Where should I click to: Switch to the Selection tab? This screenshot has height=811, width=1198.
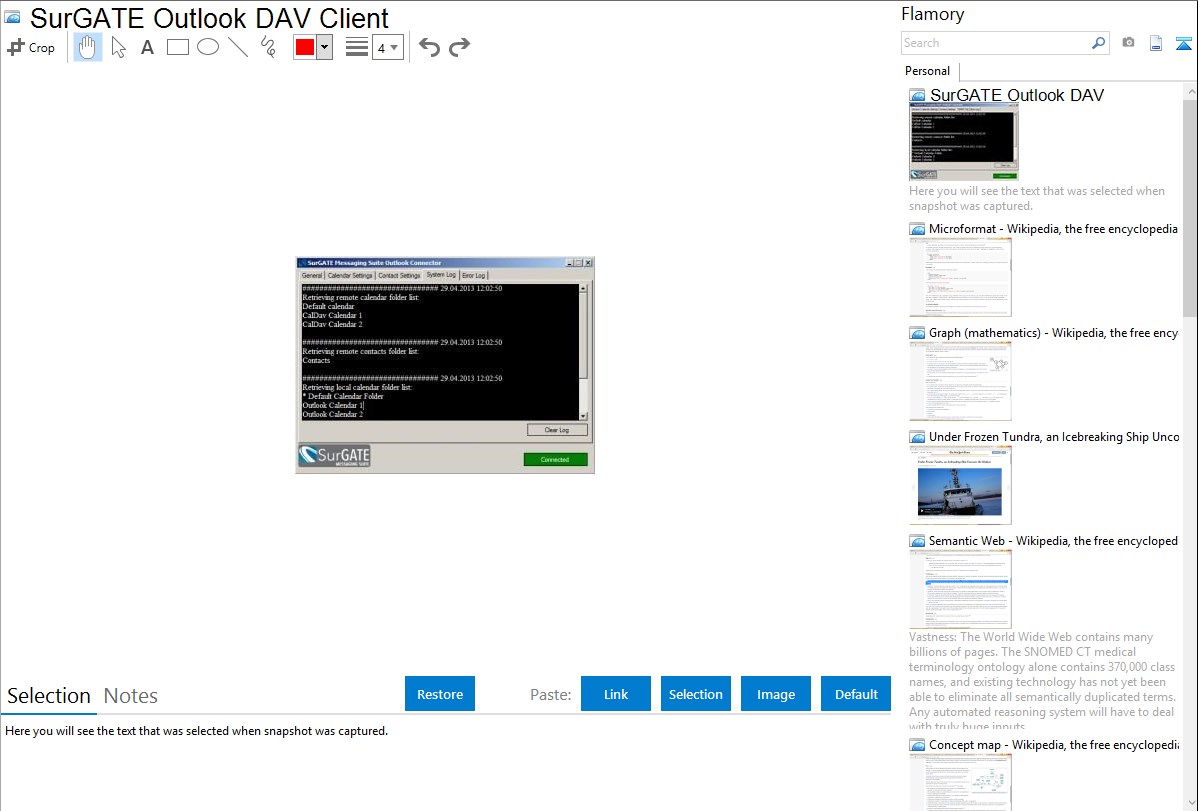pyautogui.click(x=49, y=696)
